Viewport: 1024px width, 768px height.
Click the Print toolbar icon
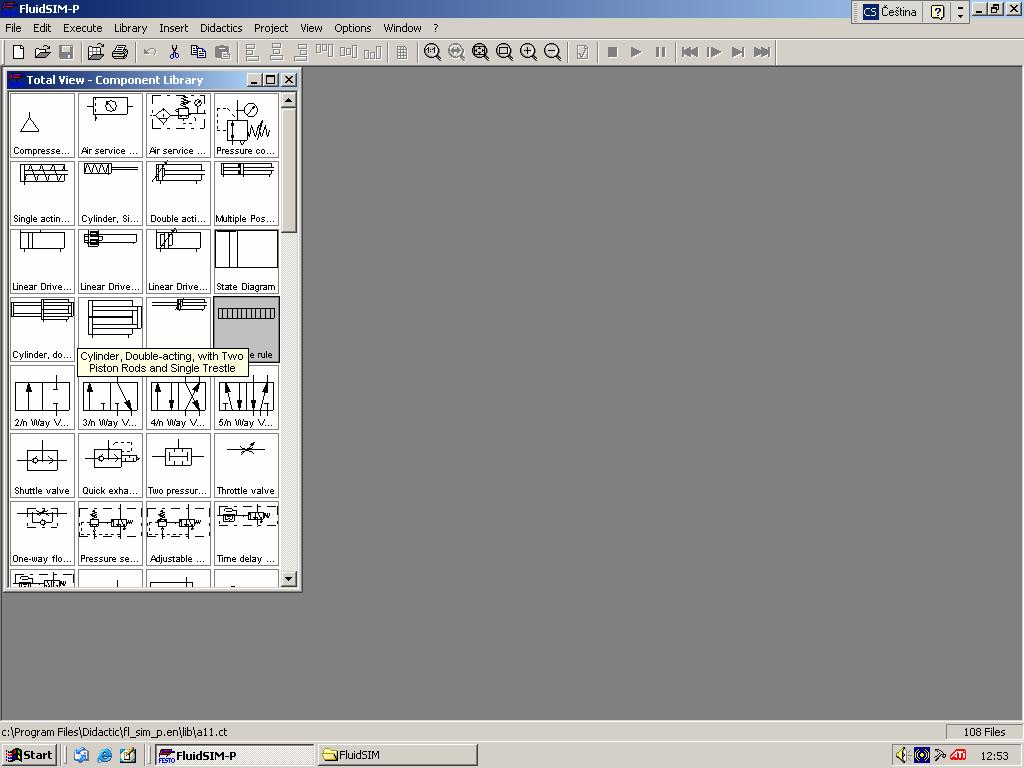coord(120,52)
